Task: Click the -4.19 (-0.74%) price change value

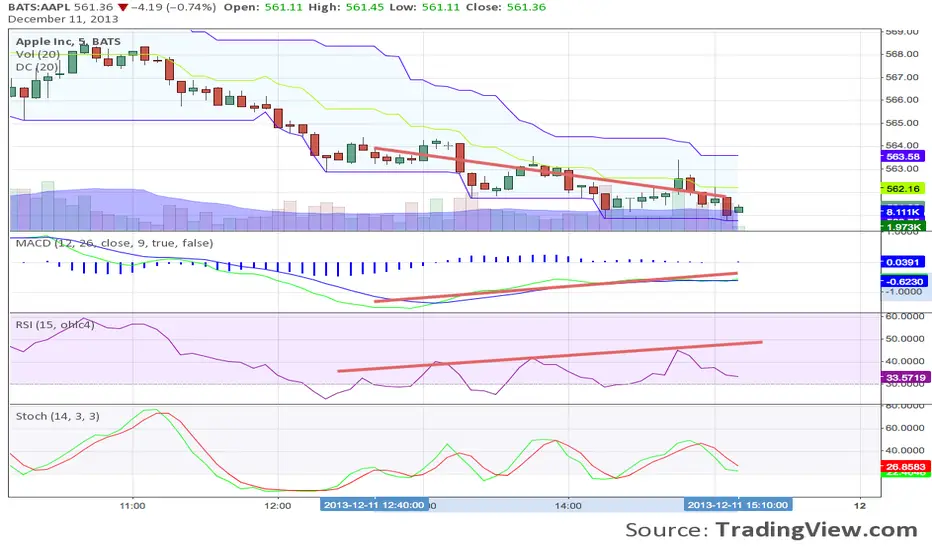Action: coord(174,7)
